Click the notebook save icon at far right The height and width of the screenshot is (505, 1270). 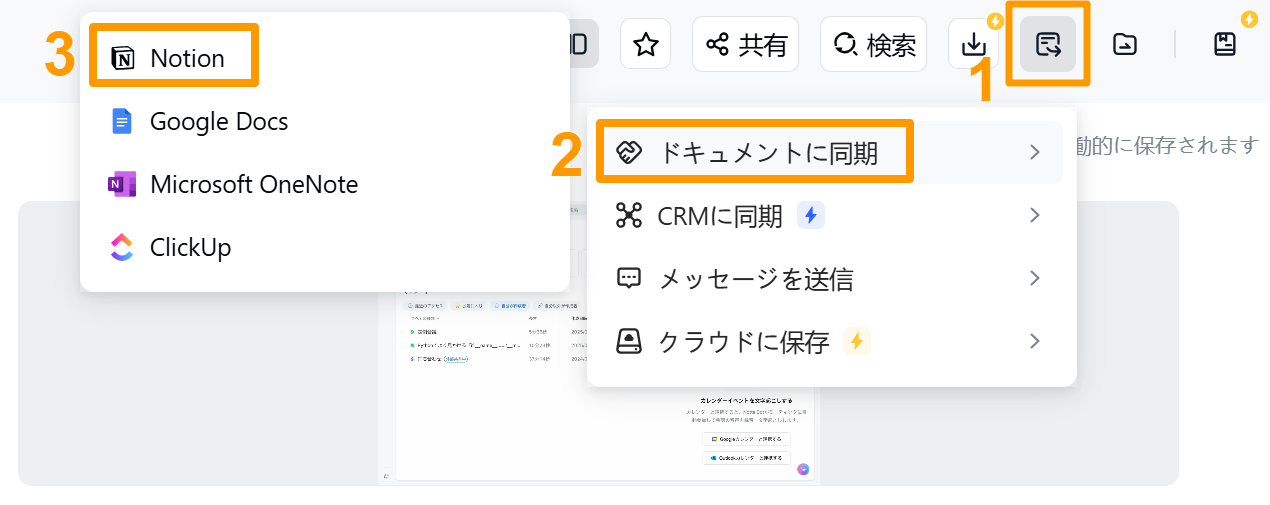click(x=1225, y=44)
